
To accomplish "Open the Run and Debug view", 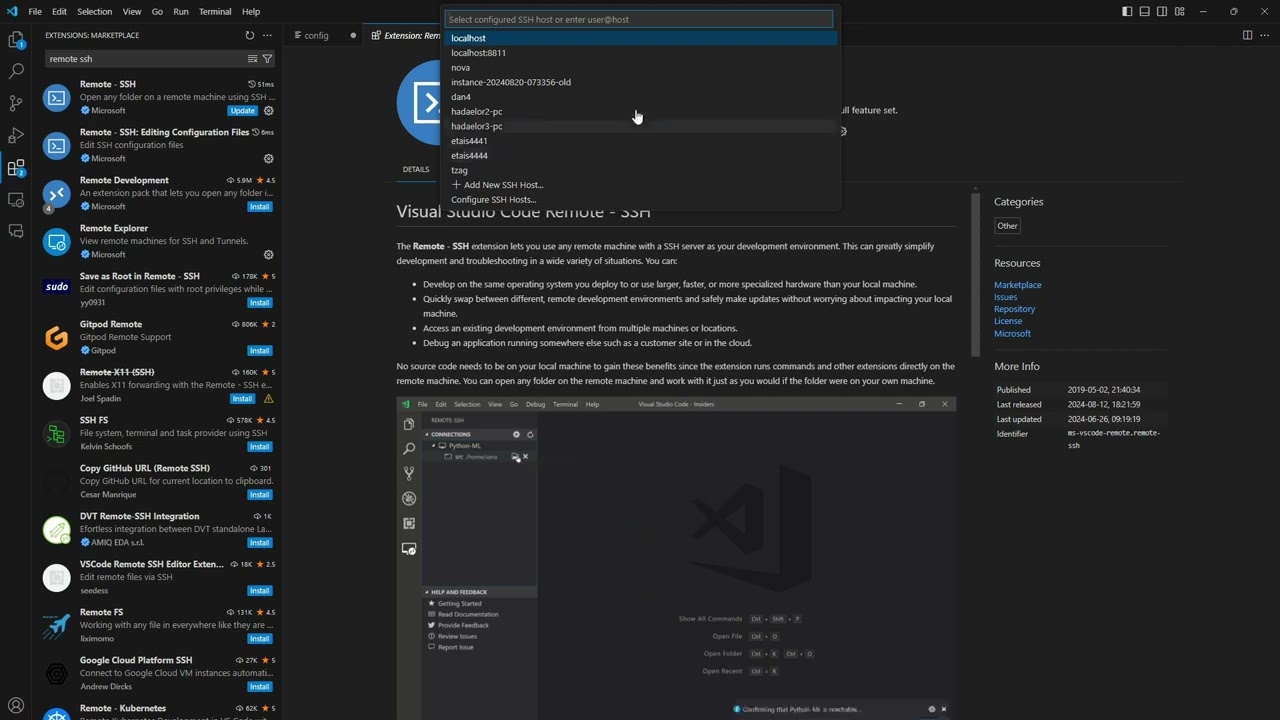I will (x=16, y=135).
